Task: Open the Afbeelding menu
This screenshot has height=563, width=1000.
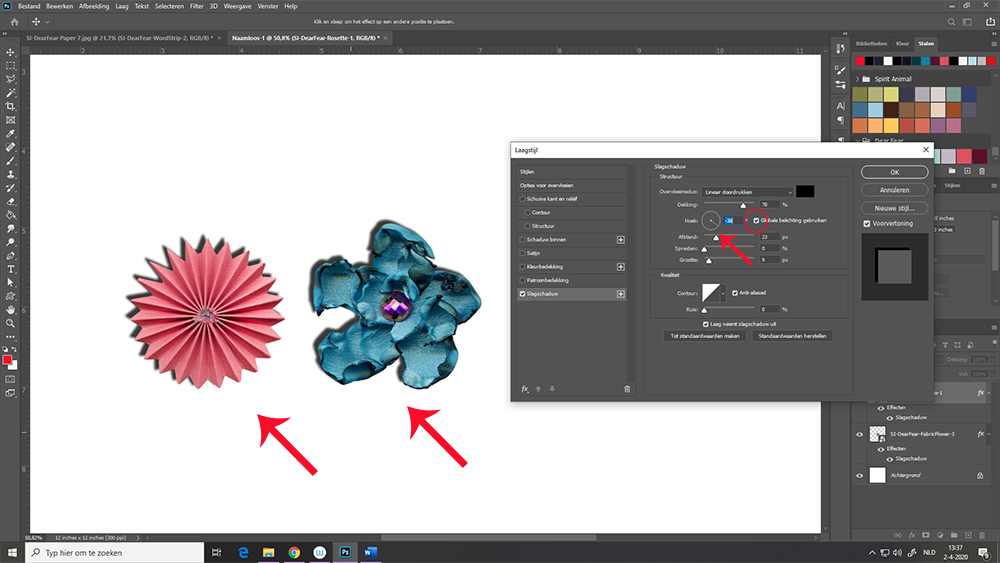Action: pyautogui.click(x=94, y=6)
